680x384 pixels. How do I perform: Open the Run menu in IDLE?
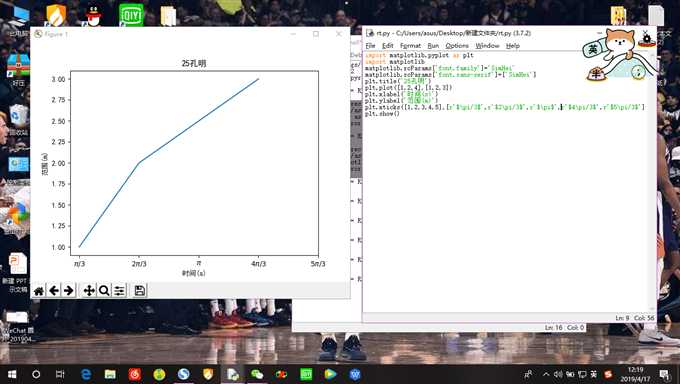[x=433, y=46]
